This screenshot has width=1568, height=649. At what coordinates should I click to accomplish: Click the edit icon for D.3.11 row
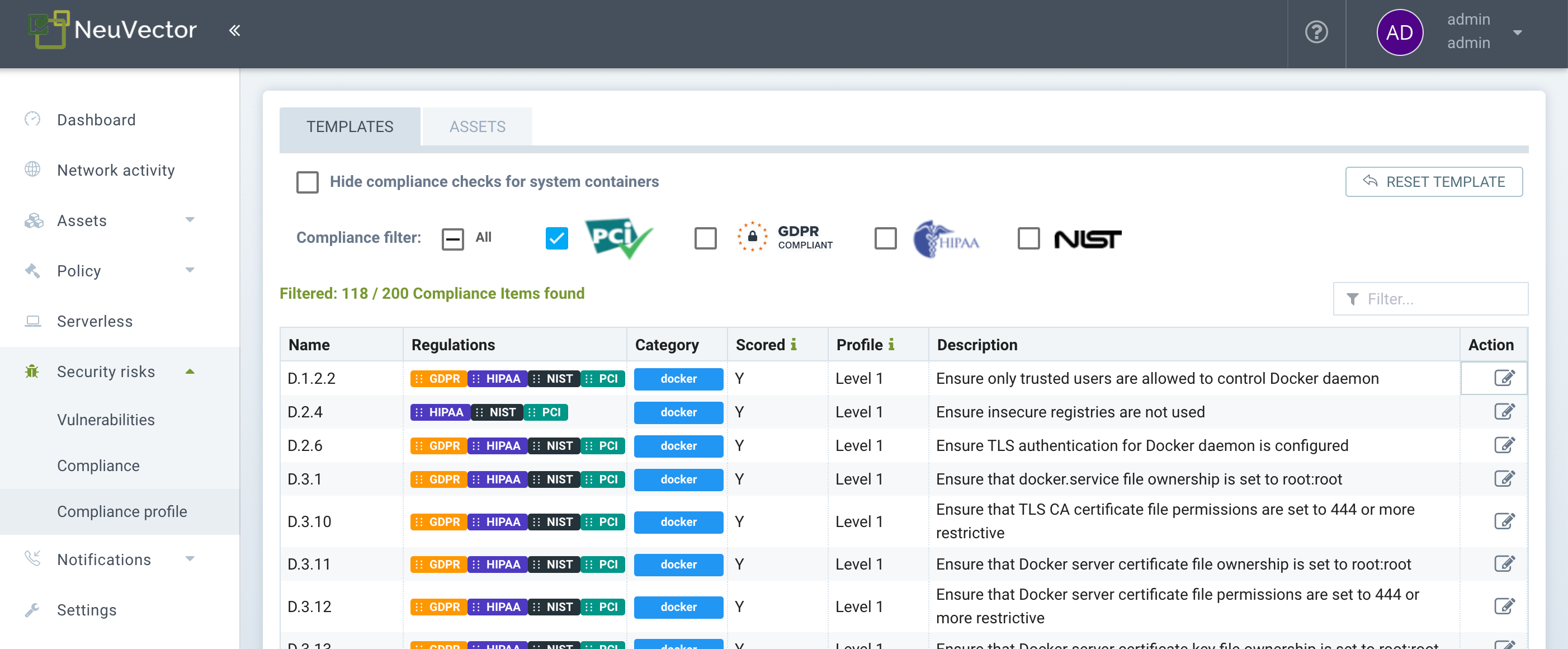tap(1504, 564)
